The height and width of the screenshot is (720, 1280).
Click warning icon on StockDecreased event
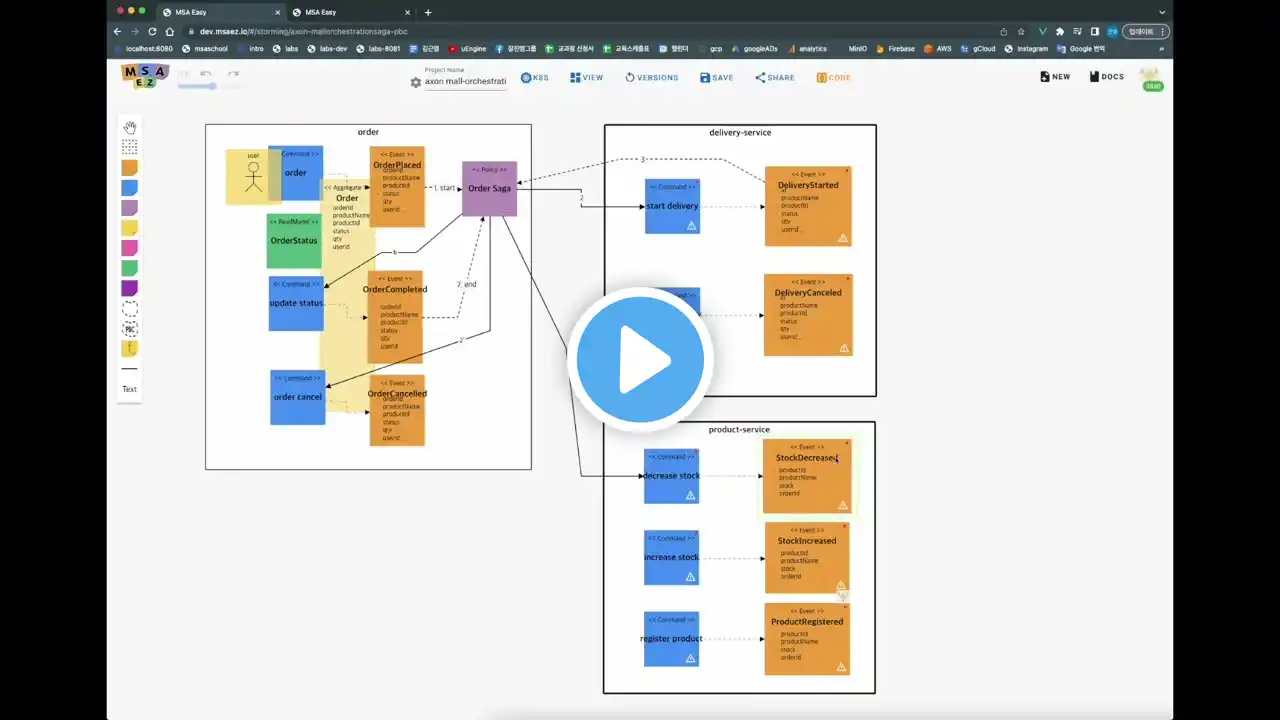(x=843, y=505)
